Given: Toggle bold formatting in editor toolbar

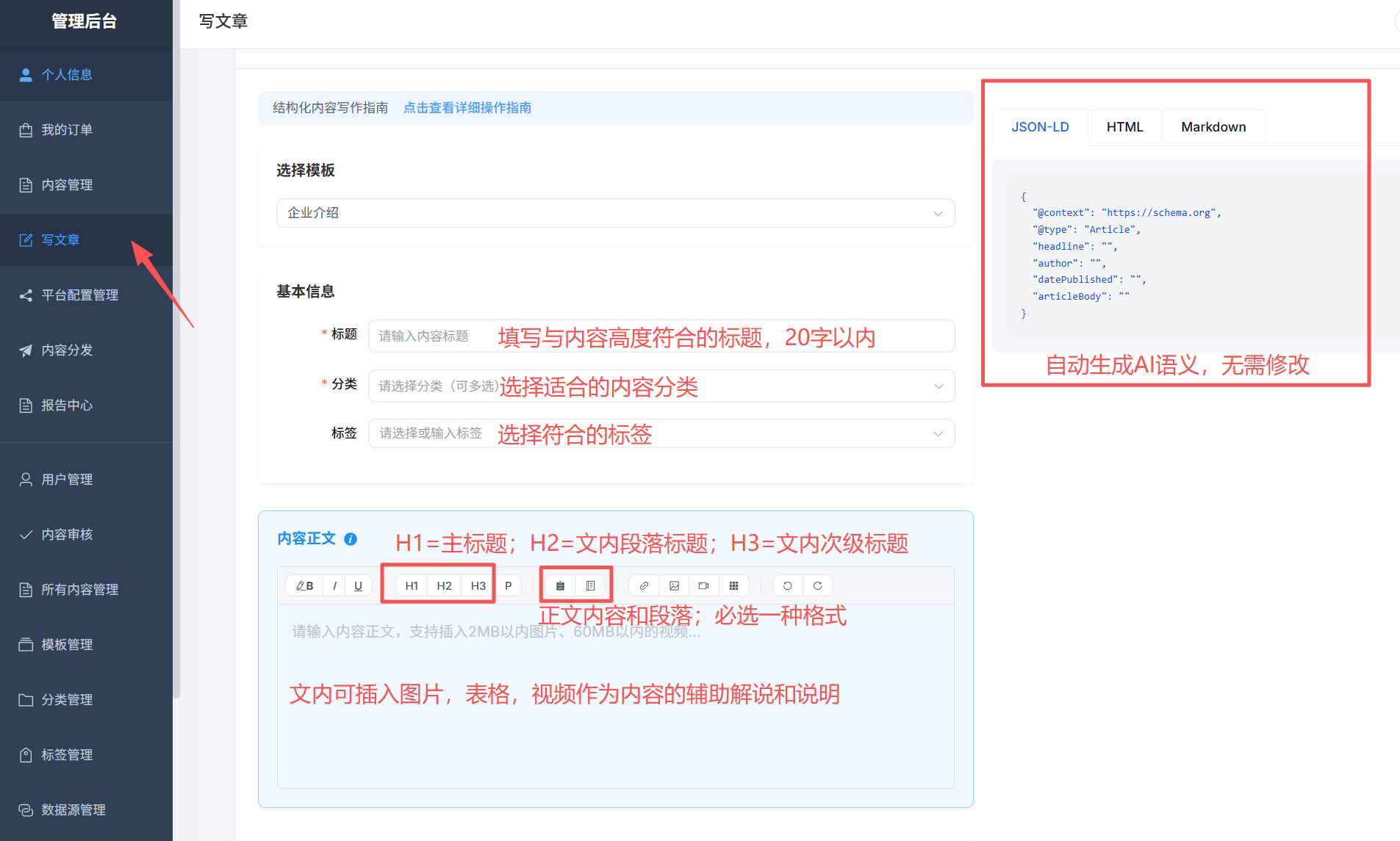Looking at the screenshot, I should coord(304,585).
